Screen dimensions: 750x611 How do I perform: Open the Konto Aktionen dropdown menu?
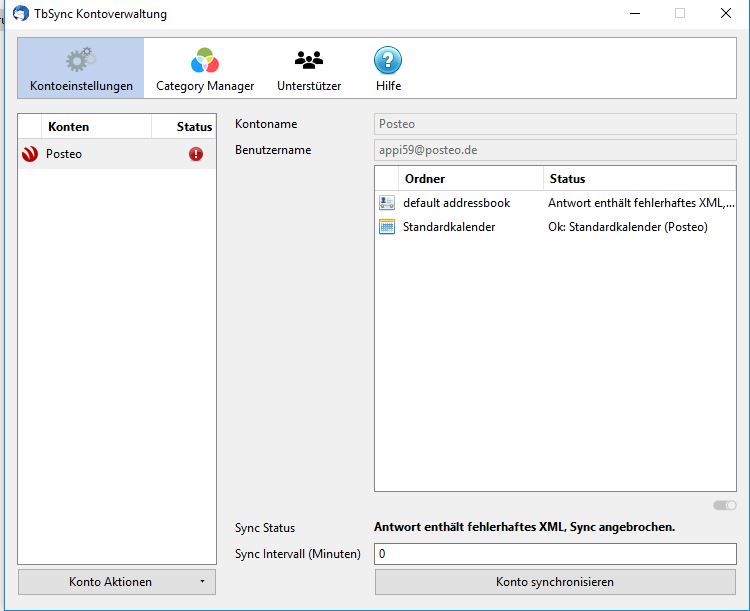click(x=117, y=582)
